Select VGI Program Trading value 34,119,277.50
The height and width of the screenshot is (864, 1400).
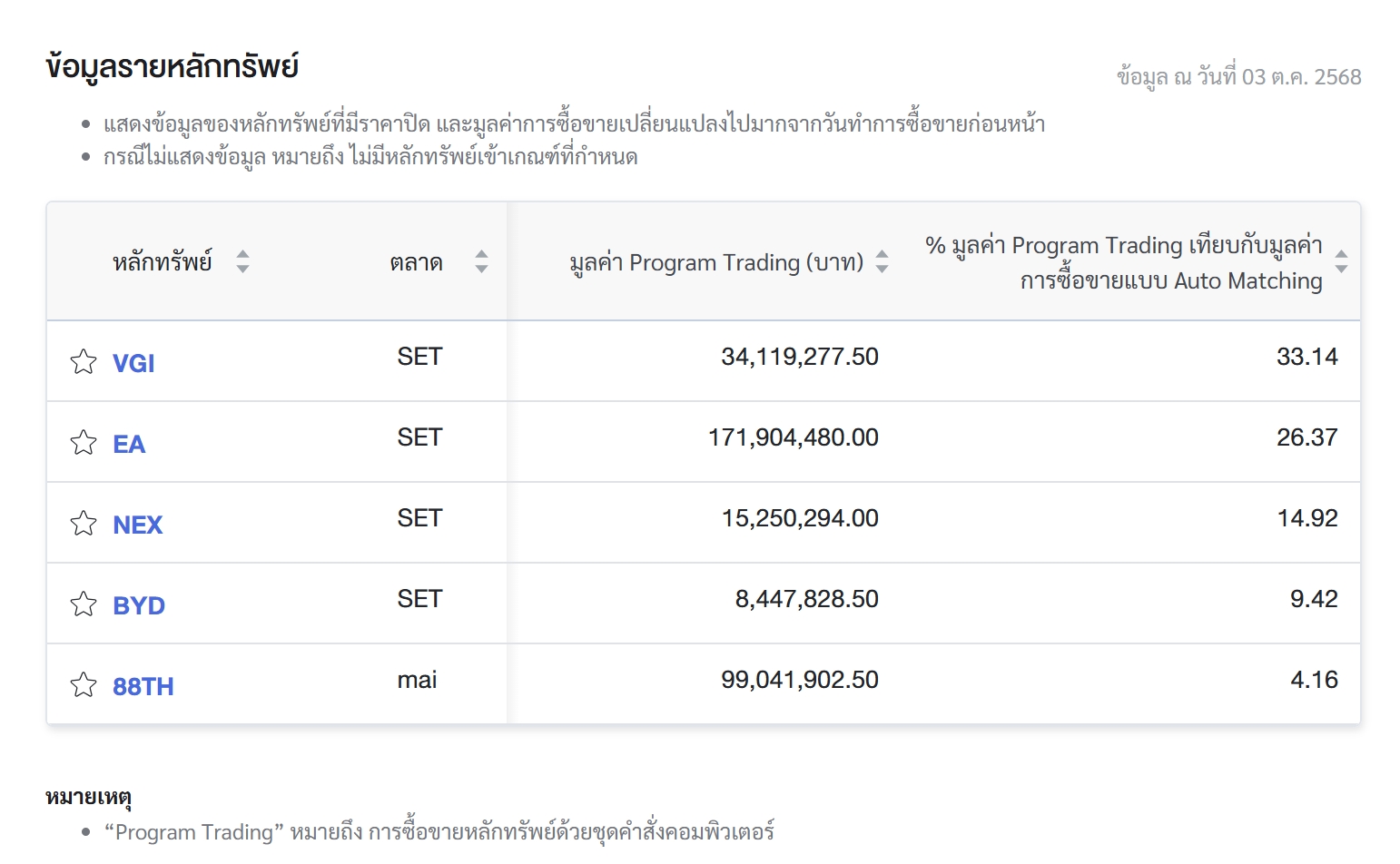(x=799, y=357)
